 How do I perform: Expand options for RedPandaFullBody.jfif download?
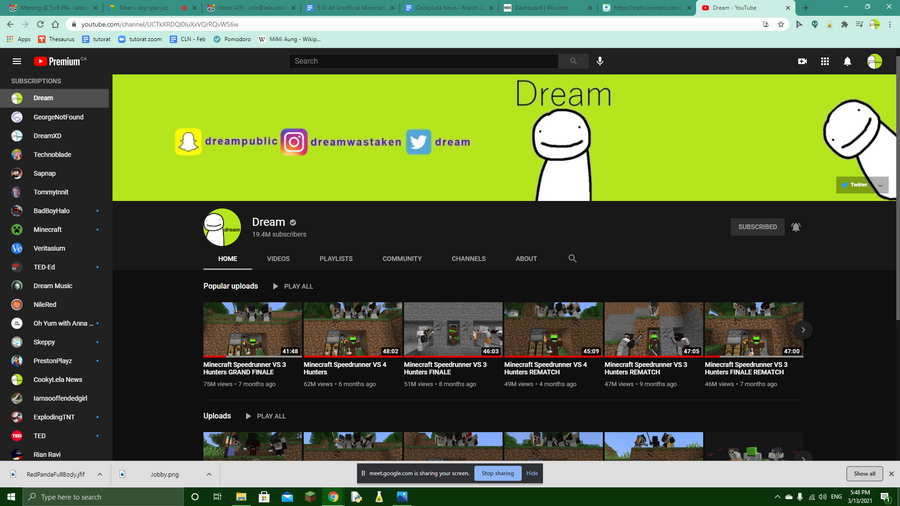click(x=99, y=474)
